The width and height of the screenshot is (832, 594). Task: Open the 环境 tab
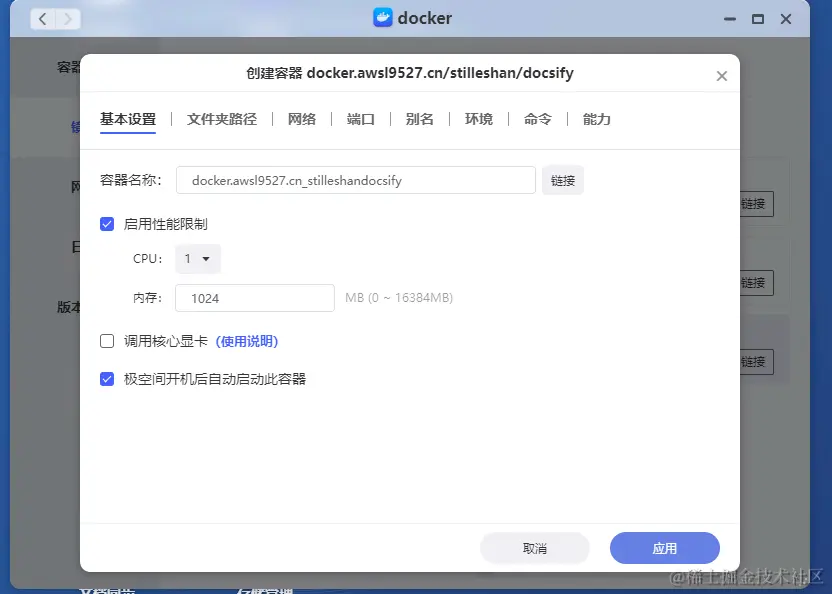point(479,119)
